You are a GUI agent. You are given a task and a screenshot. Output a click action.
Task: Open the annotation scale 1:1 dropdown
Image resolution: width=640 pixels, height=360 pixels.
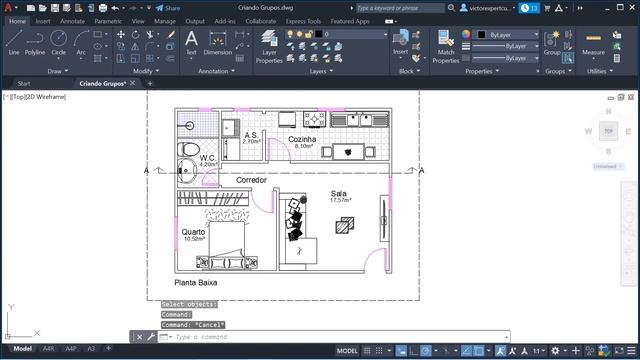[x=539, y=351]
